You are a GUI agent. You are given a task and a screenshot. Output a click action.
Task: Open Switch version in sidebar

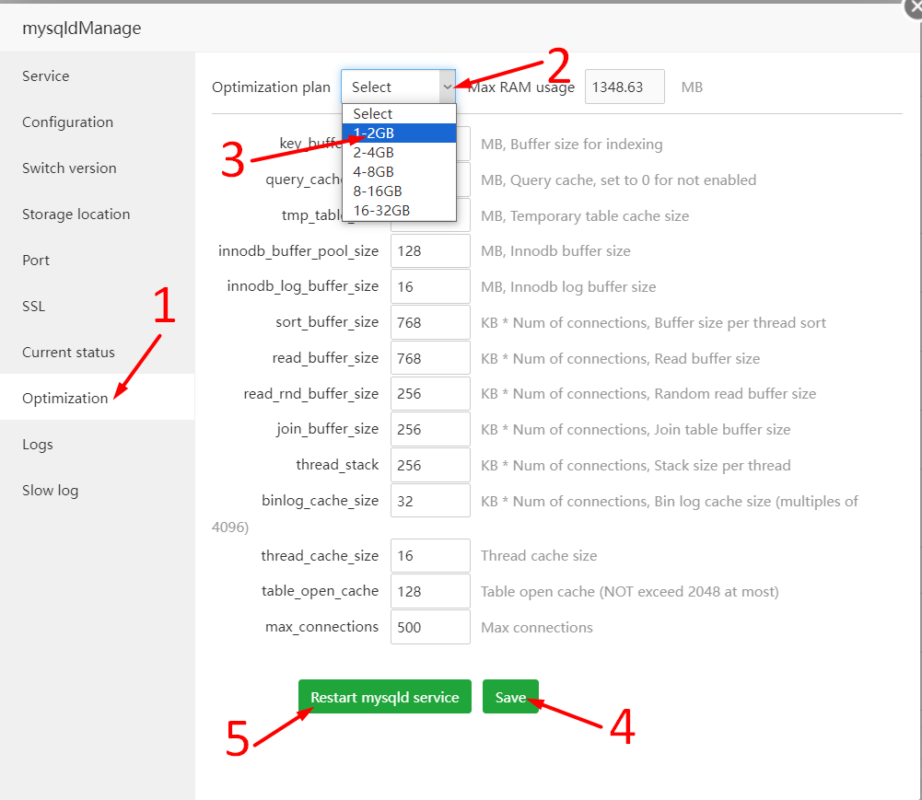[69, 168]
